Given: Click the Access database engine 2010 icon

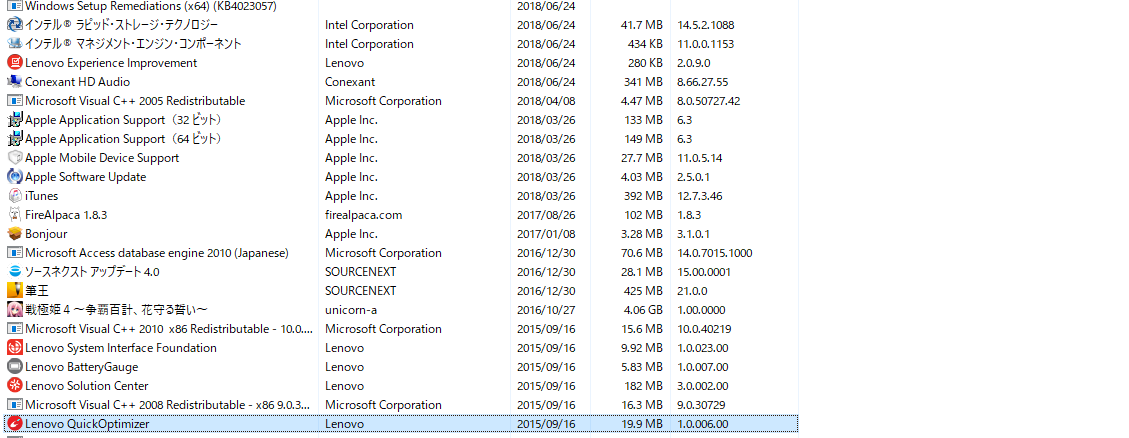Looking at the screenshot, I should [14, 253].
